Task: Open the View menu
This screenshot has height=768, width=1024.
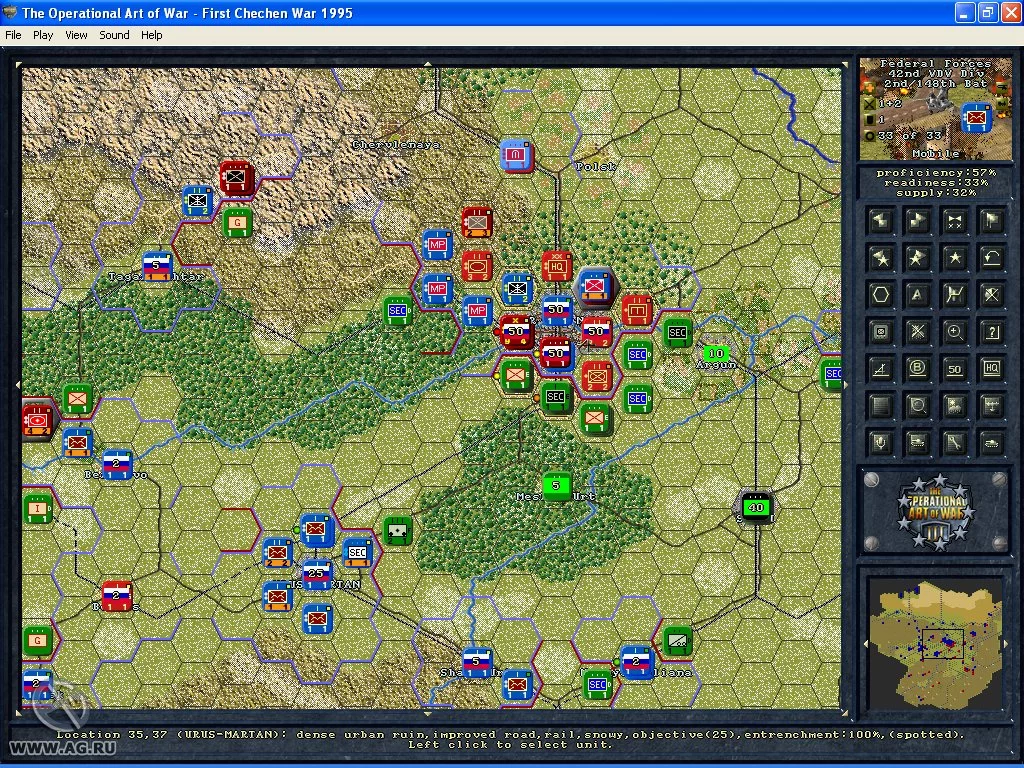Action: pyautogui.click(x=76, y=35)
